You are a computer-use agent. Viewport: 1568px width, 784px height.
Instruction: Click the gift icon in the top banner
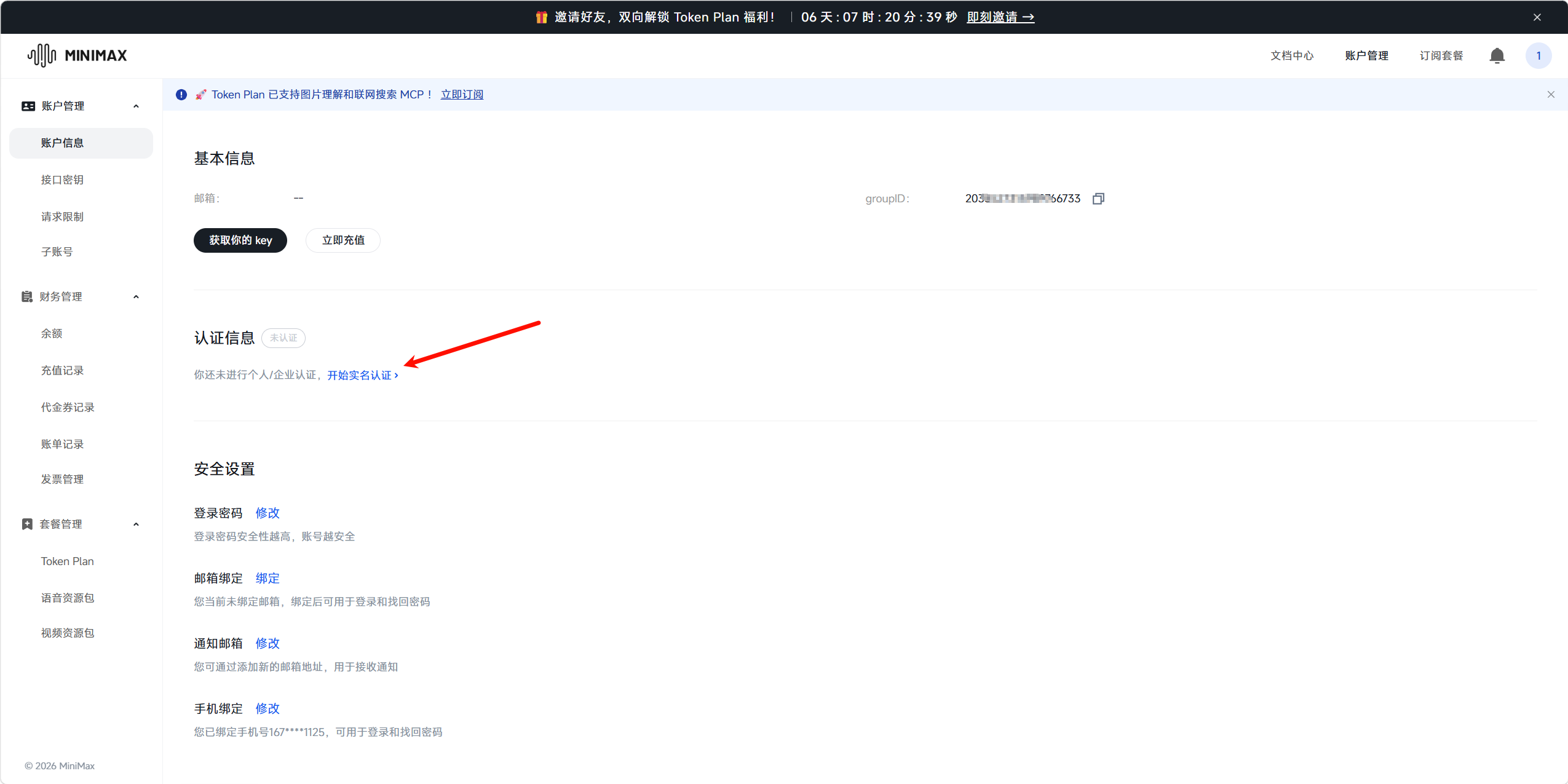pos(541,17)
